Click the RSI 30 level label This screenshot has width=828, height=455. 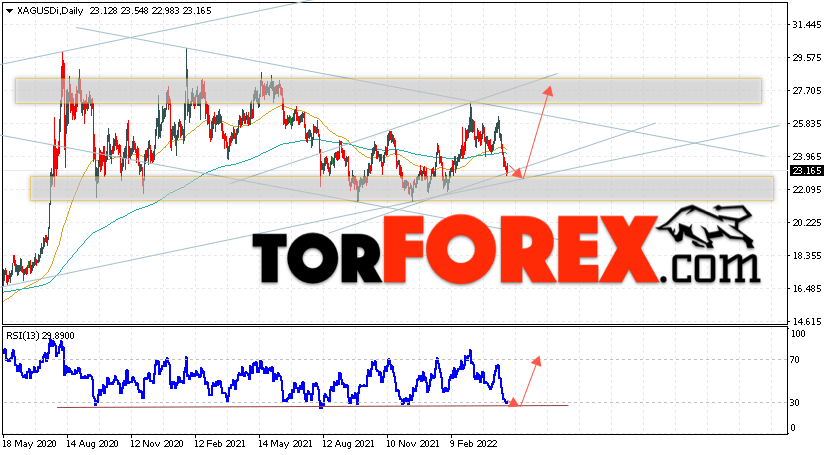click(795, 403)
